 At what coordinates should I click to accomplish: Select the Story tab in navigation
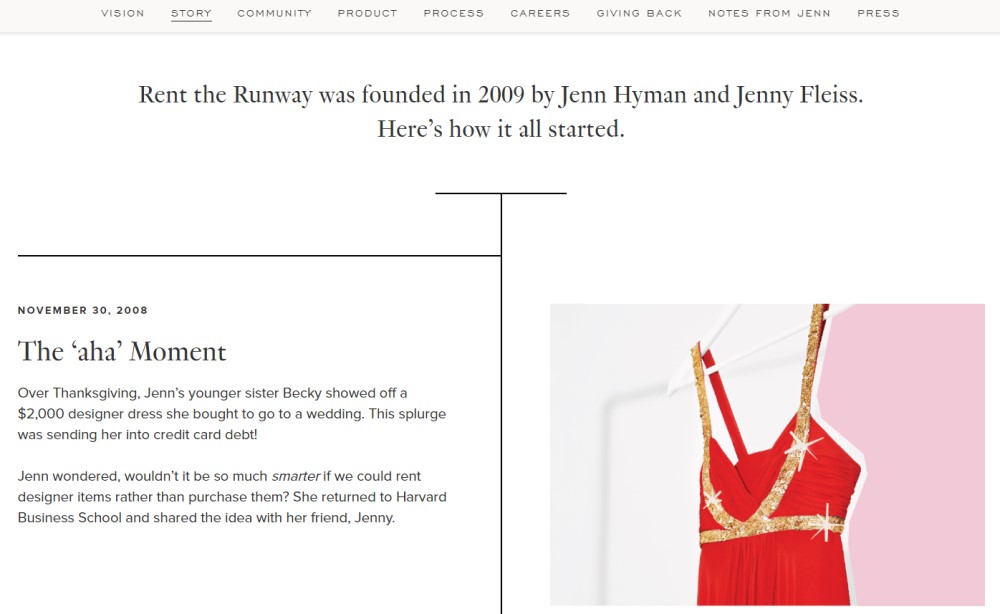click(x=191, y=14)
